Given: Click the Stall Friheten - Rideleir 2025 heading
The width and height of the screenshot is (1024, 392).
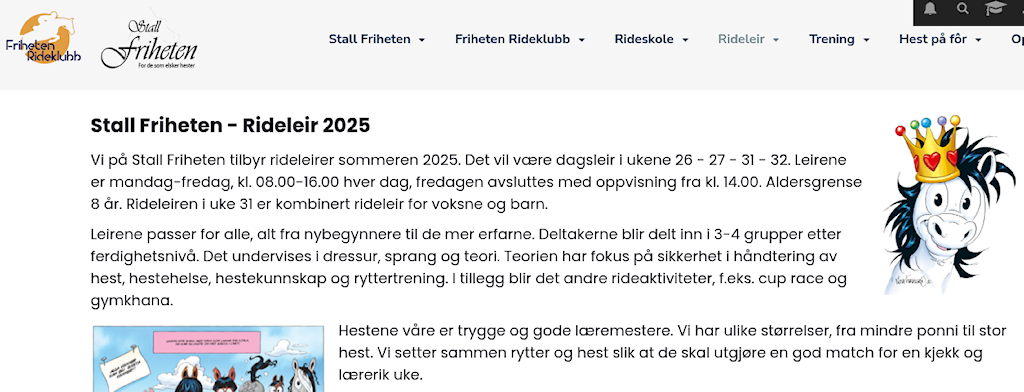Looking at the screenshot, I should 231,125.
